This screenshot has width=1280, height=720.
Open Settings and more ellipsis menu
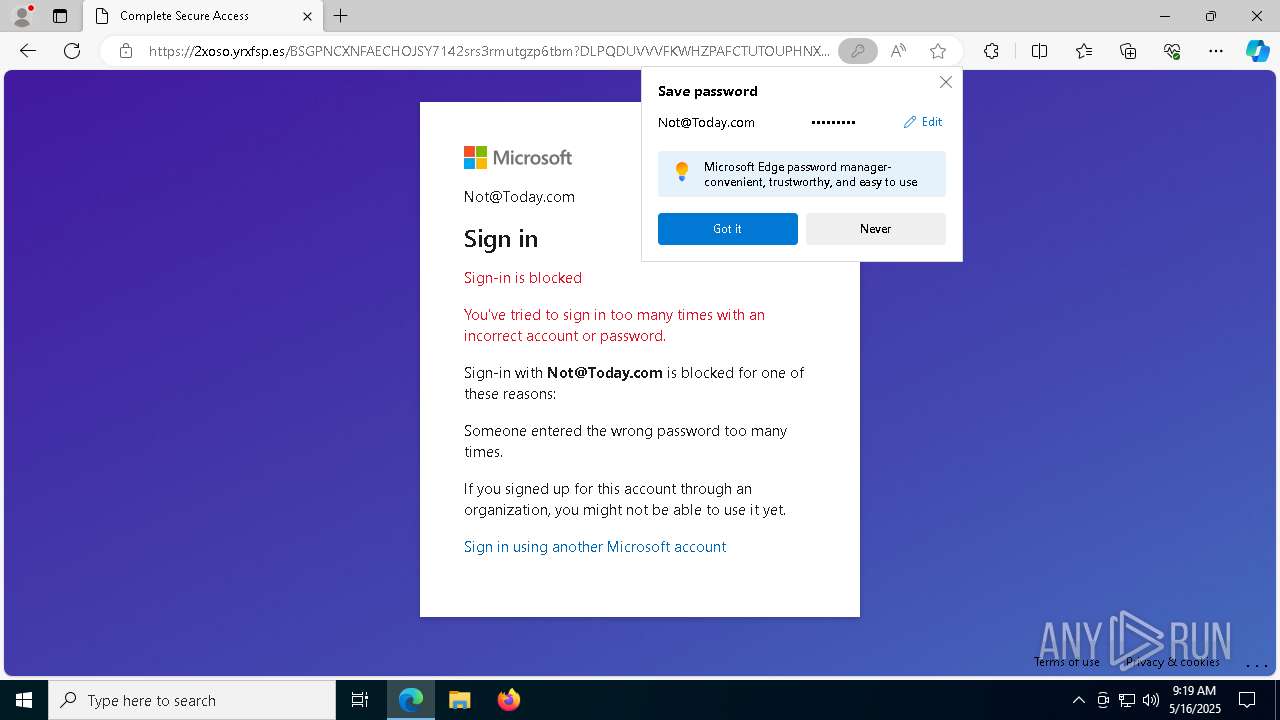point(1216,51)
